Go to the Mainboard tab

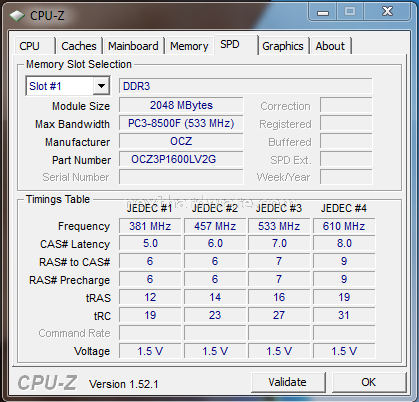point(133,46)
